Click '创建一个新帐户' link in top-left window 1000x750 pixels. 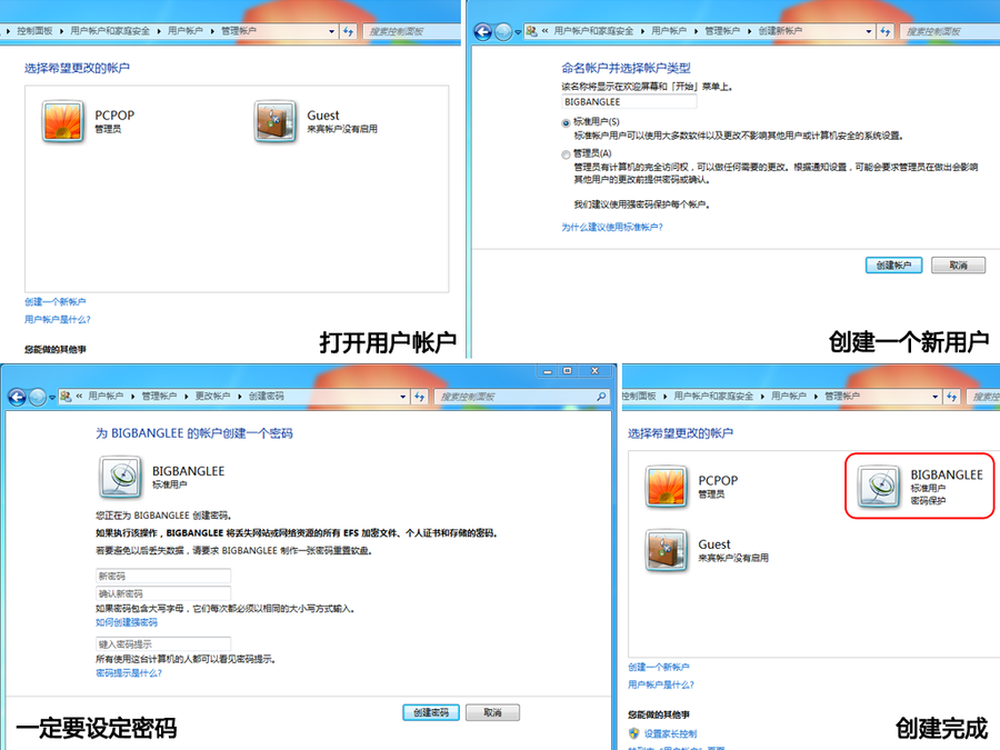(55, 302)
